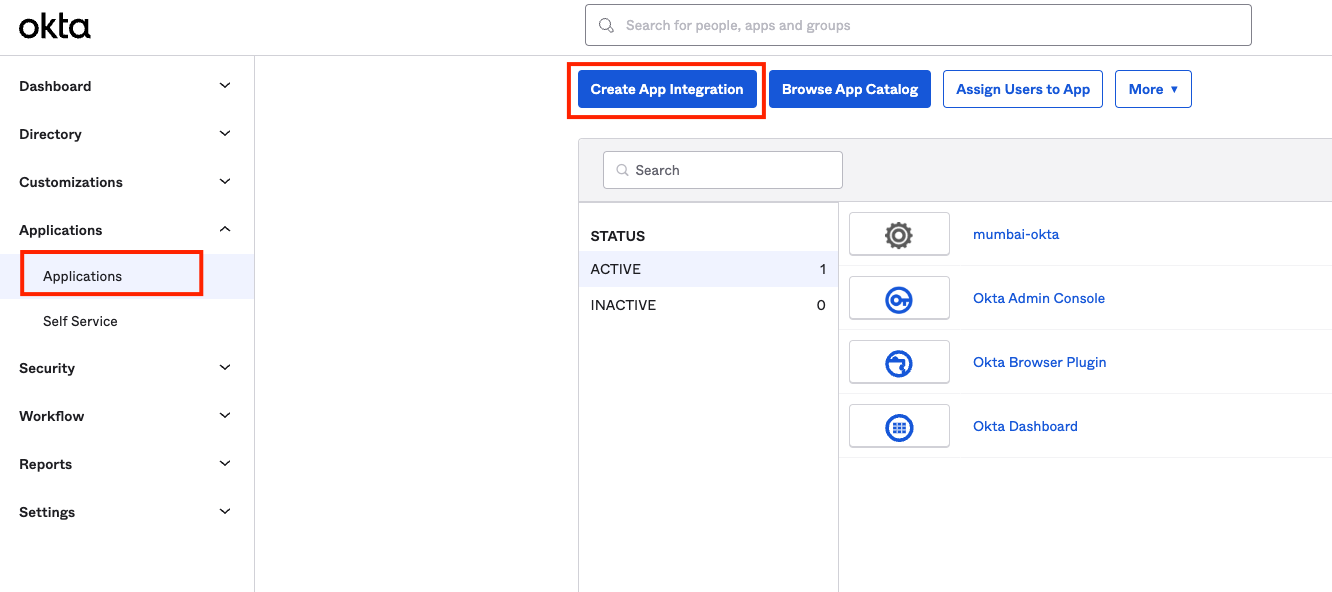Viewport: 1332px width, 592px height.
Task: Click the Okta Dashboard grid icon
Action: (899, 427)
